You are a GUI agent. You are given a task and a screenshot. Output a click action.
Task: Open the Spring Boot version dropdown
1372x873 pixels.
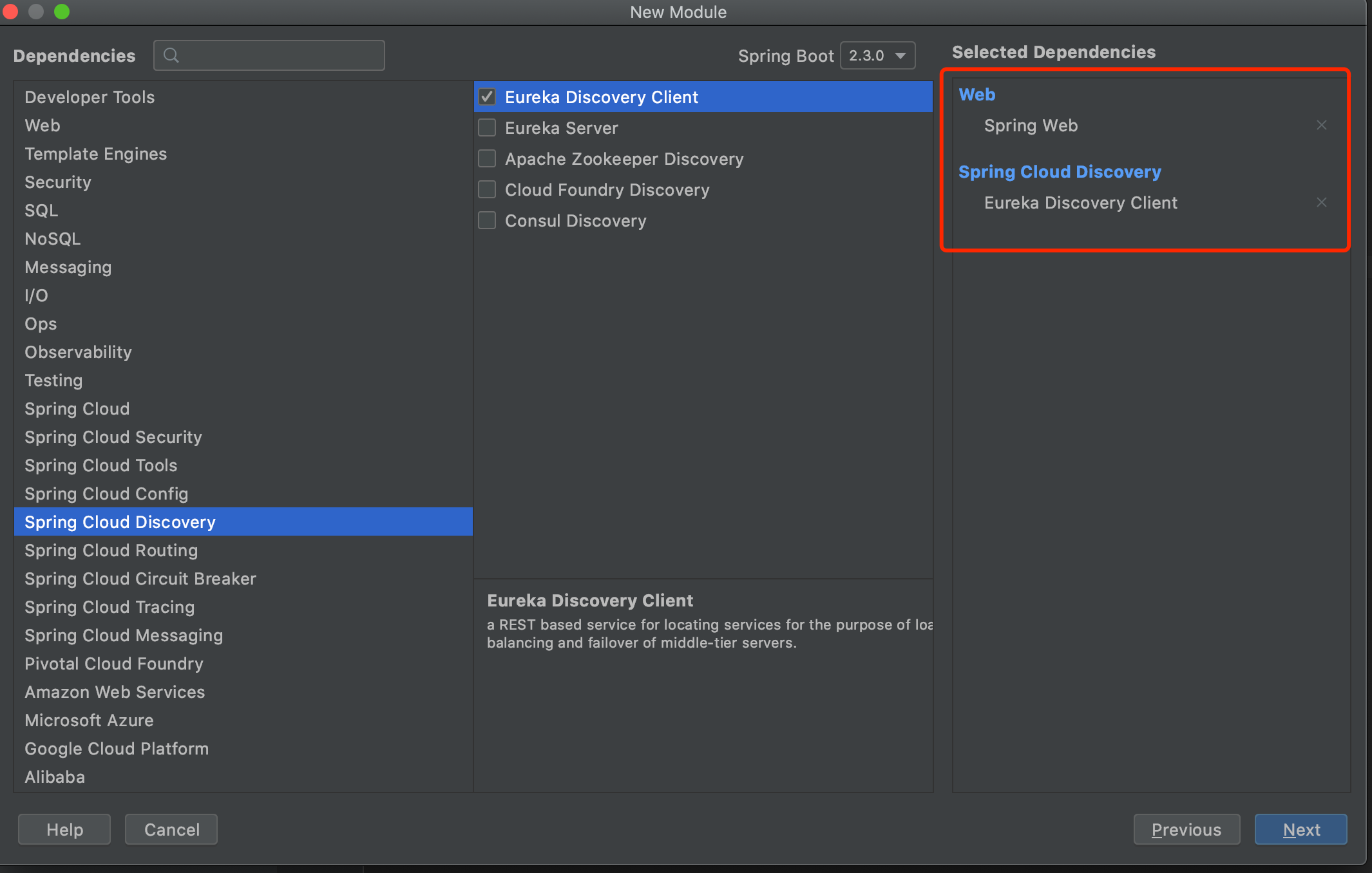(877, 55)
